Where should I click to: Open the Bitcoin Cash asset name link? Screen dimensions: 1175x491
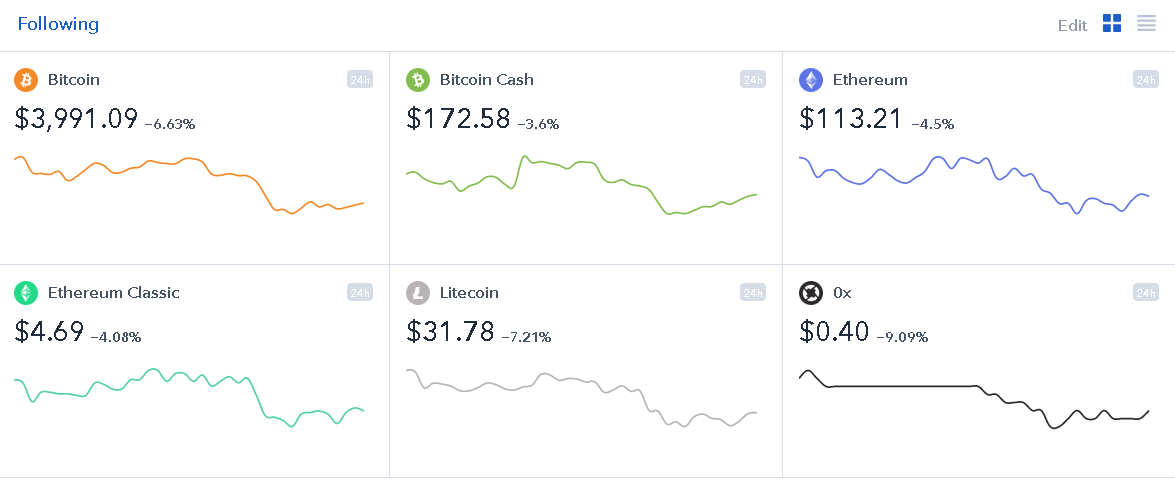[486, 79]
